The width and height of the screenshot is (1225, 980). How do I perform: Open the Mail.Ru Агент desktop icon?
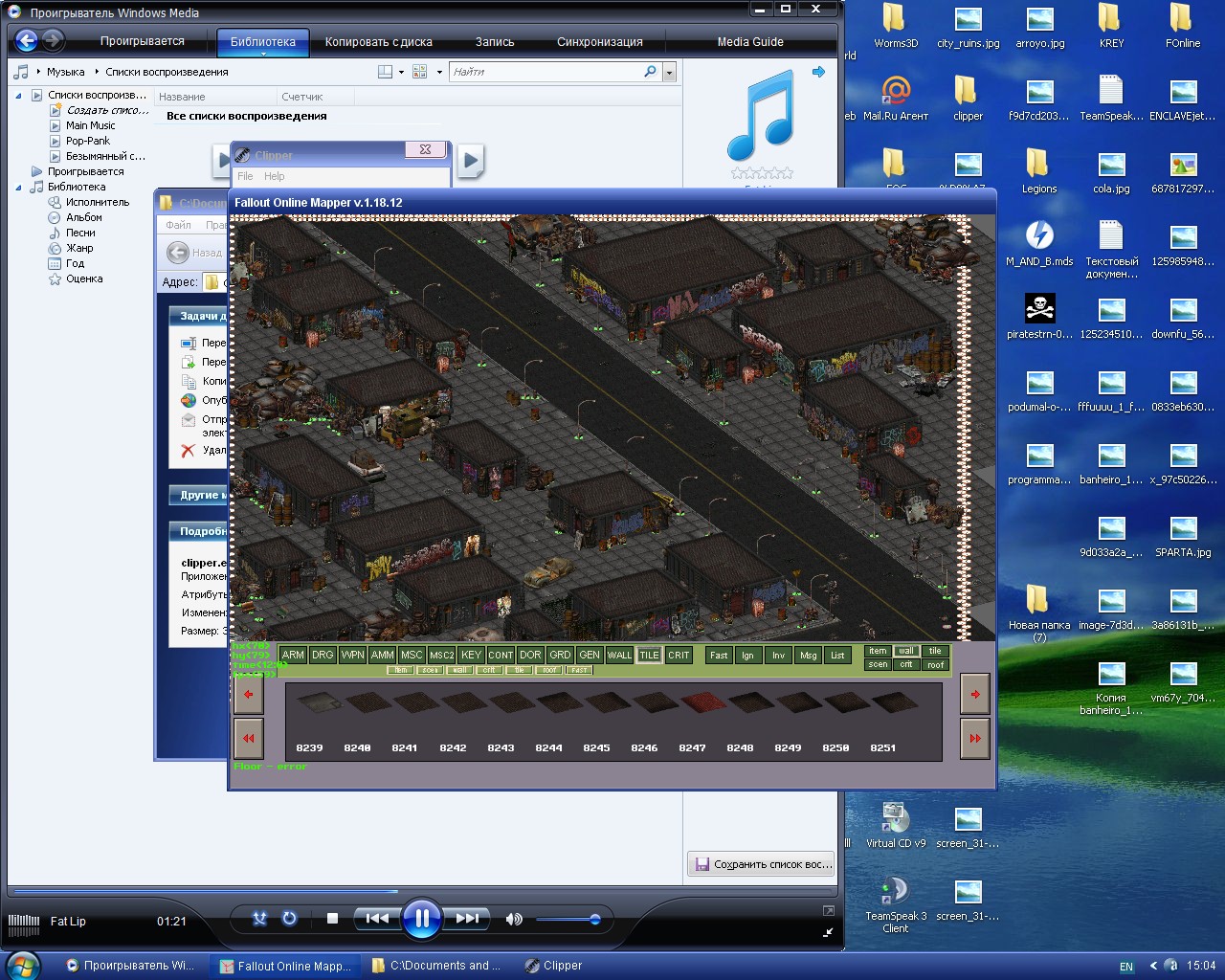tap(895, 99)
